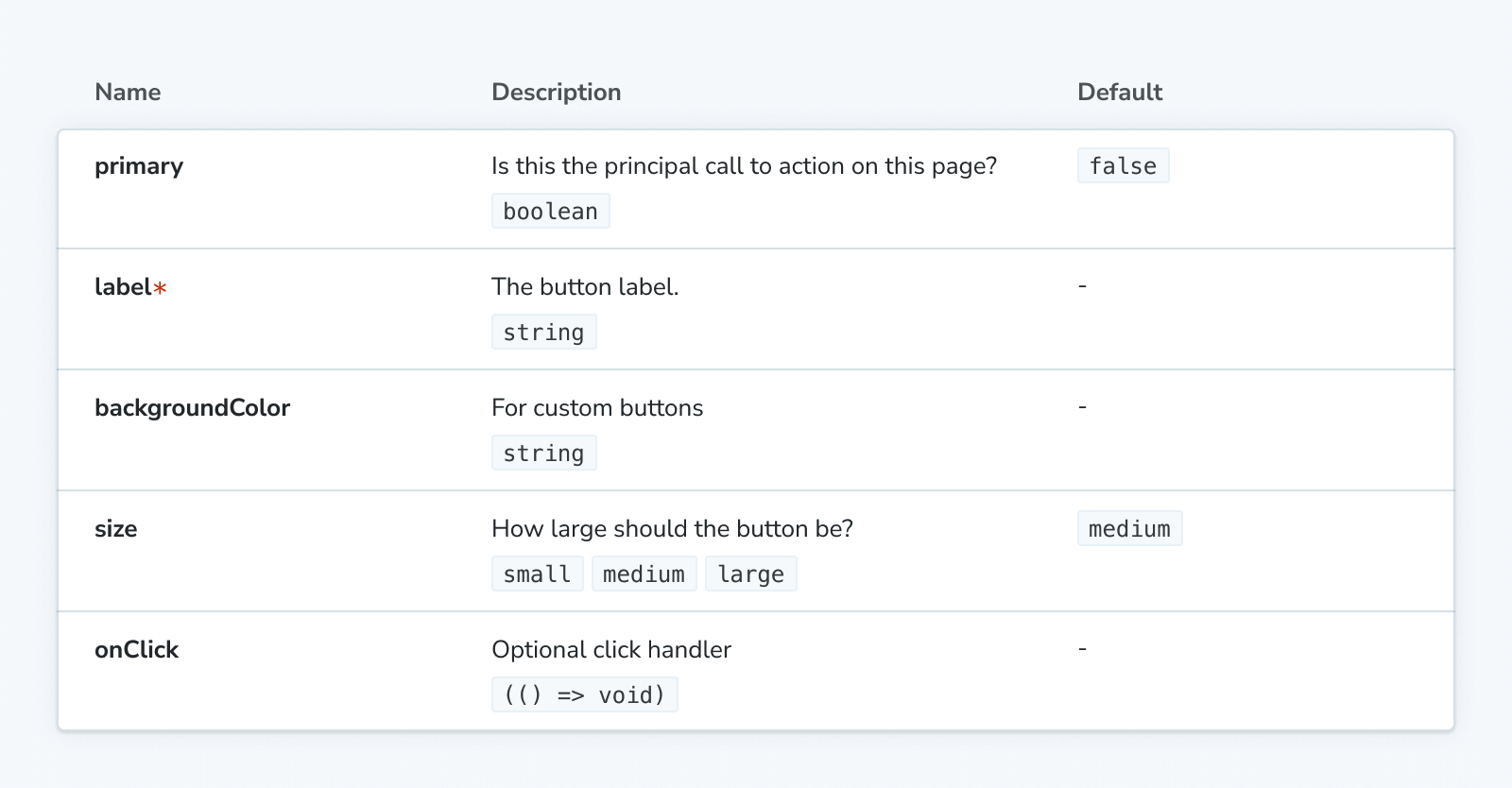Click the string type under backgroundColor
This screenshot has height=788, width=1512.
[543, 453]
